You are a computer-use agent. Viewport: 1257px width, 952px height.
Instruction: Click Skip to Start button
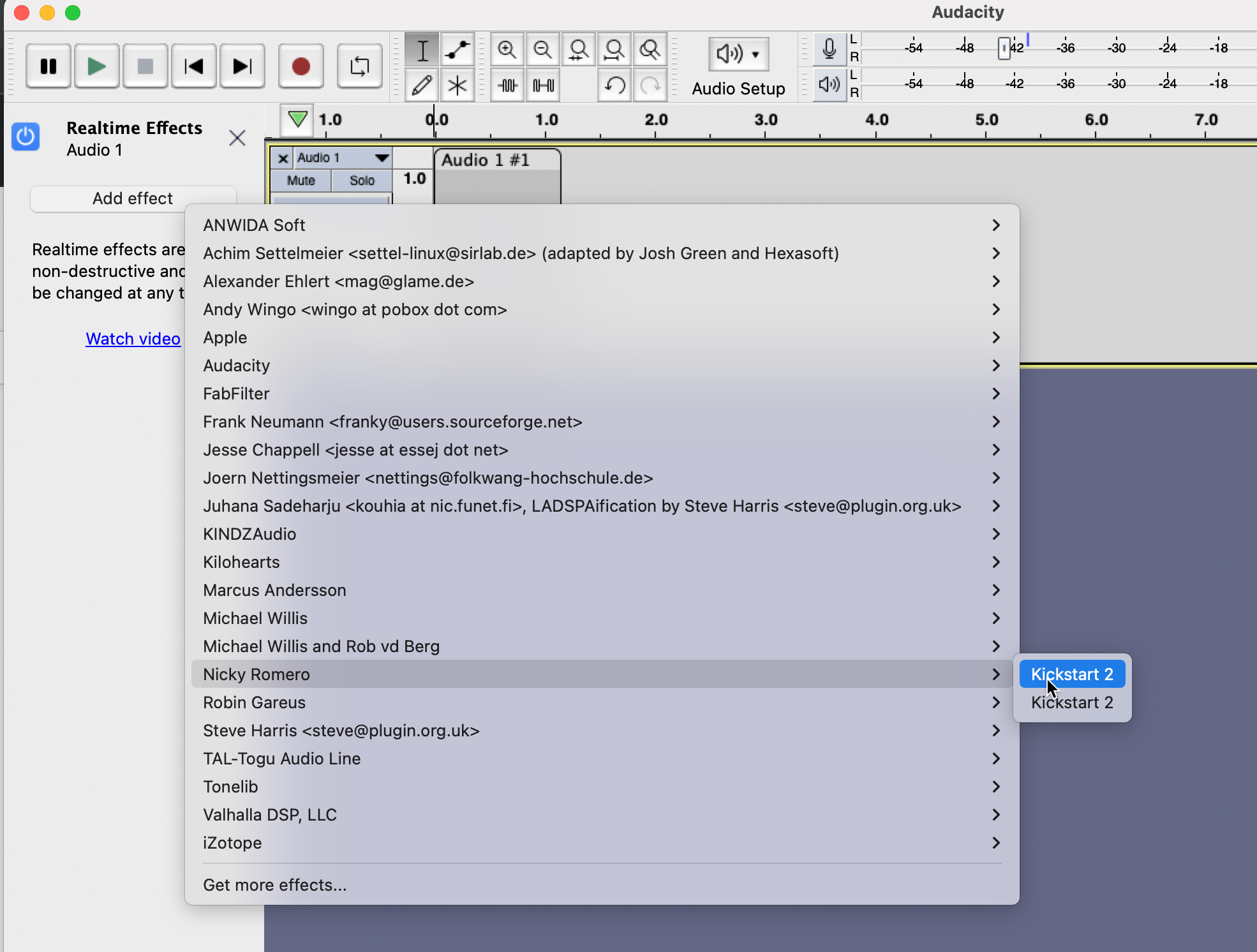(x=193, y=66)
